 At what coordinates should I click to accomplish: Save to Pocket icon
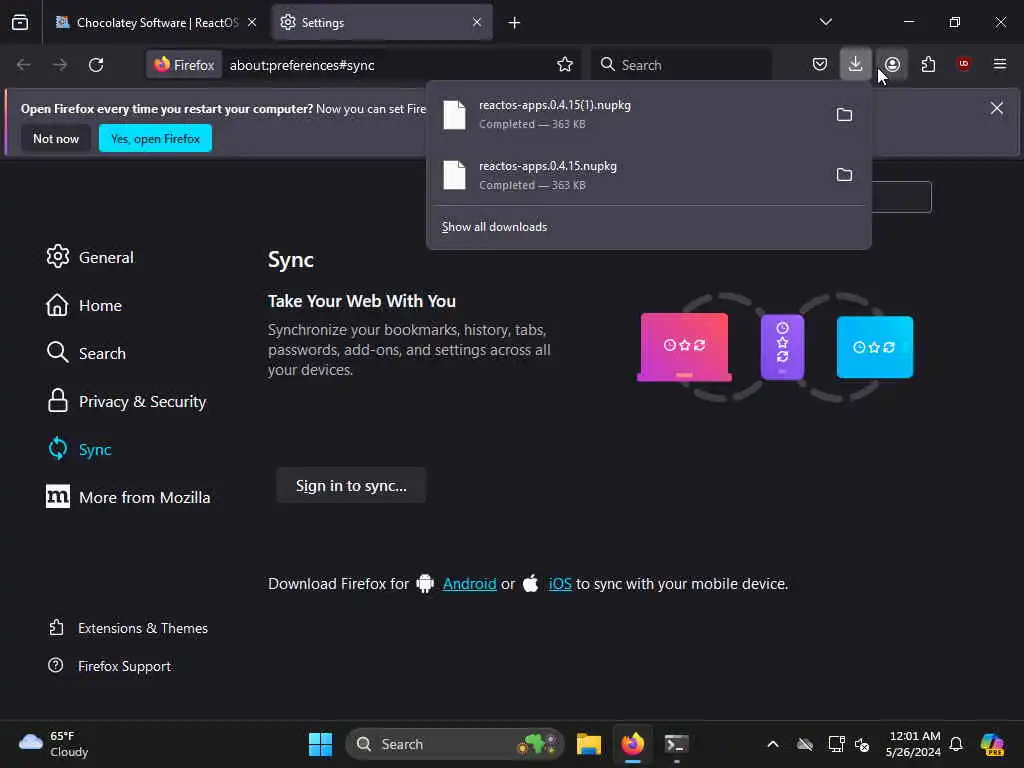(x=820, y=64)
